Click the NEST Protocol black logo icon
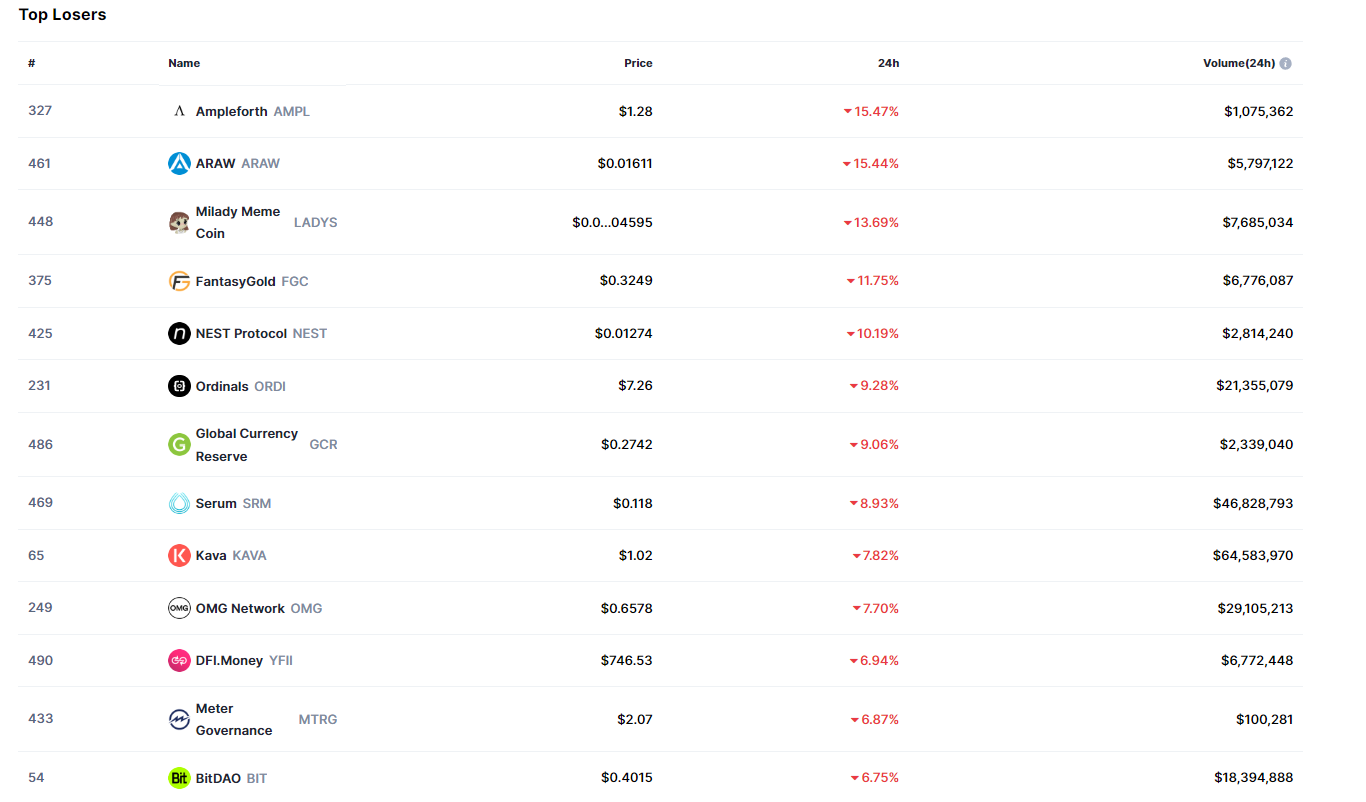 pyautogui.click(x=179, y=333)
